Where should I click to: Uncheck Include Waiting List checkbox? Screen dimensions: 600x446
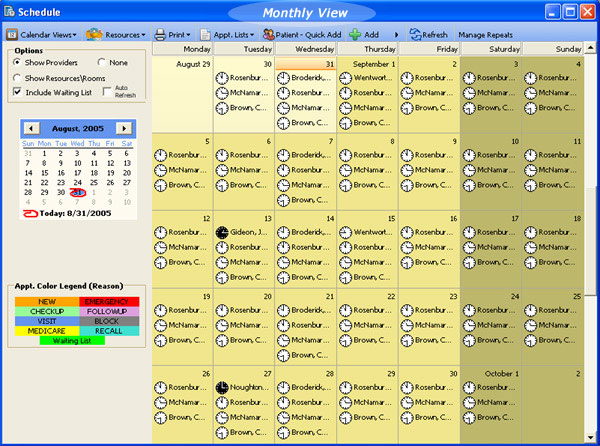point(17,92)
